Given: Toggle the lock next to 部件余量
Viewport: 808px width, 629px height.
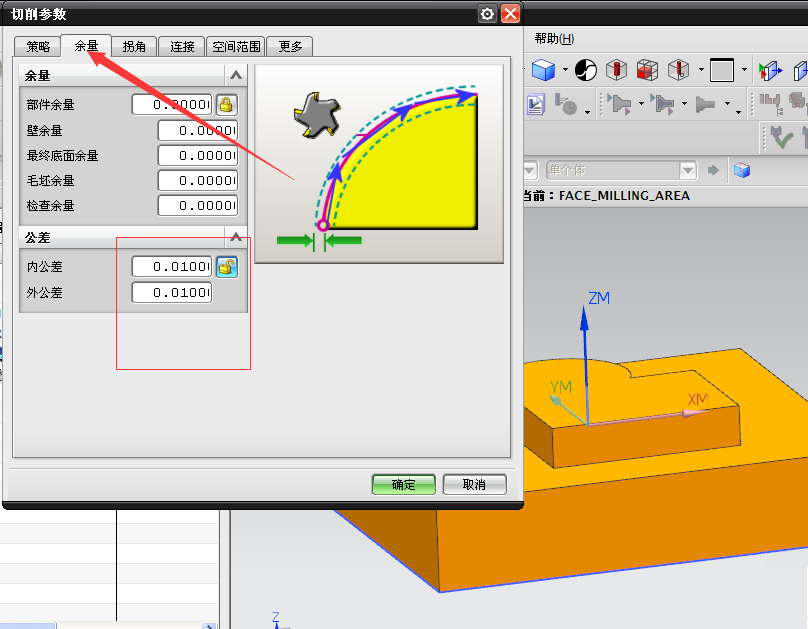Looking at the screenshot, I should click(x=226, y=105).
